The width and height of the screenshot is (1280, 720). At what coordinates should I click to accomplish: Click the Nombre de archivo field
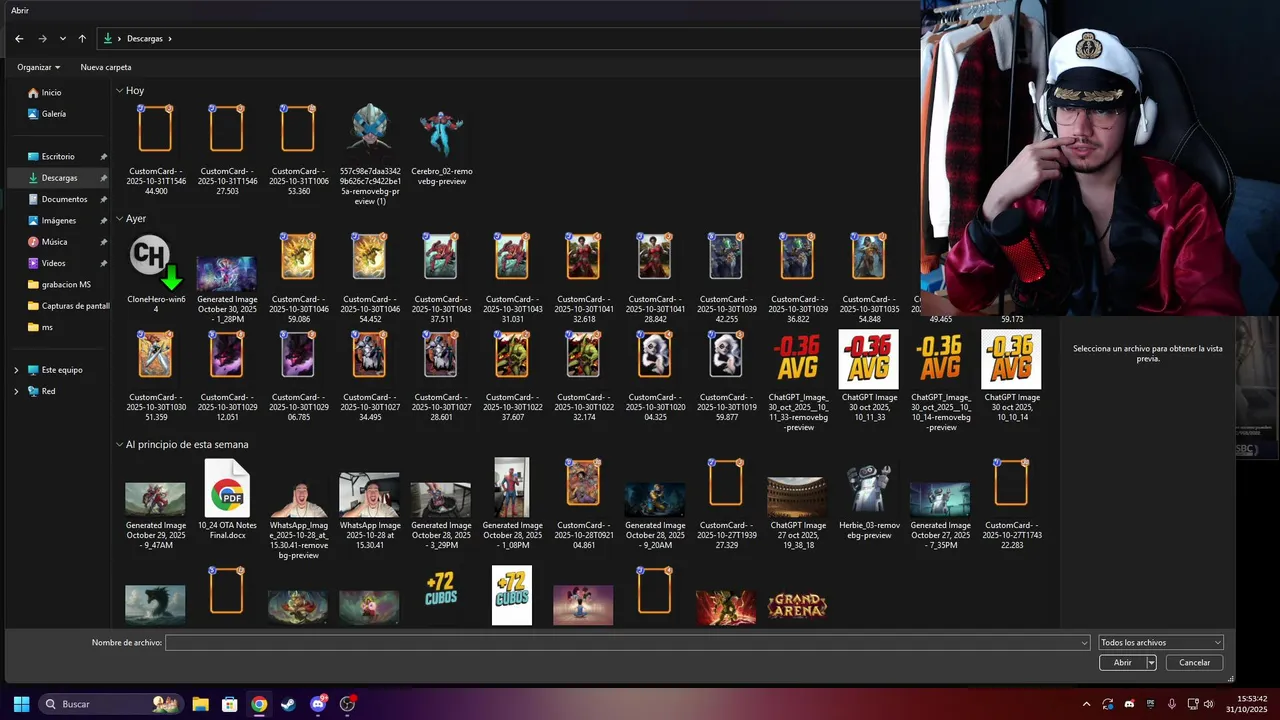[627, 643]
